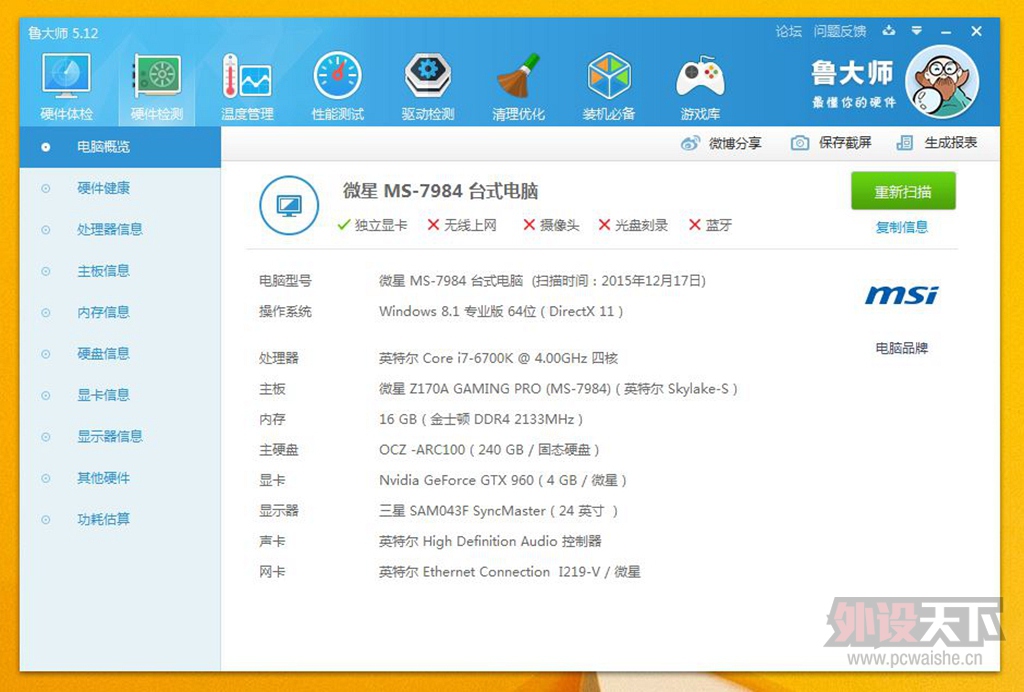Select 电脑概览 in the sidebar
Image resolution: width=1024 pixels, height=692 pixels.
pos(120,147)
